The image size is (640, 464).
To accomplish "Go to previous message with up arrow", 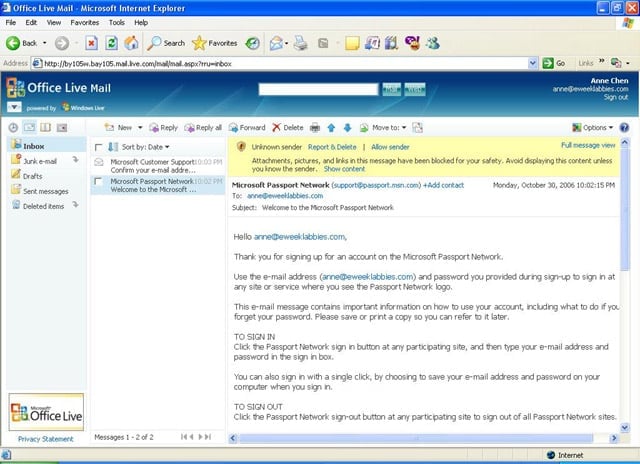I will click(331, 128).
